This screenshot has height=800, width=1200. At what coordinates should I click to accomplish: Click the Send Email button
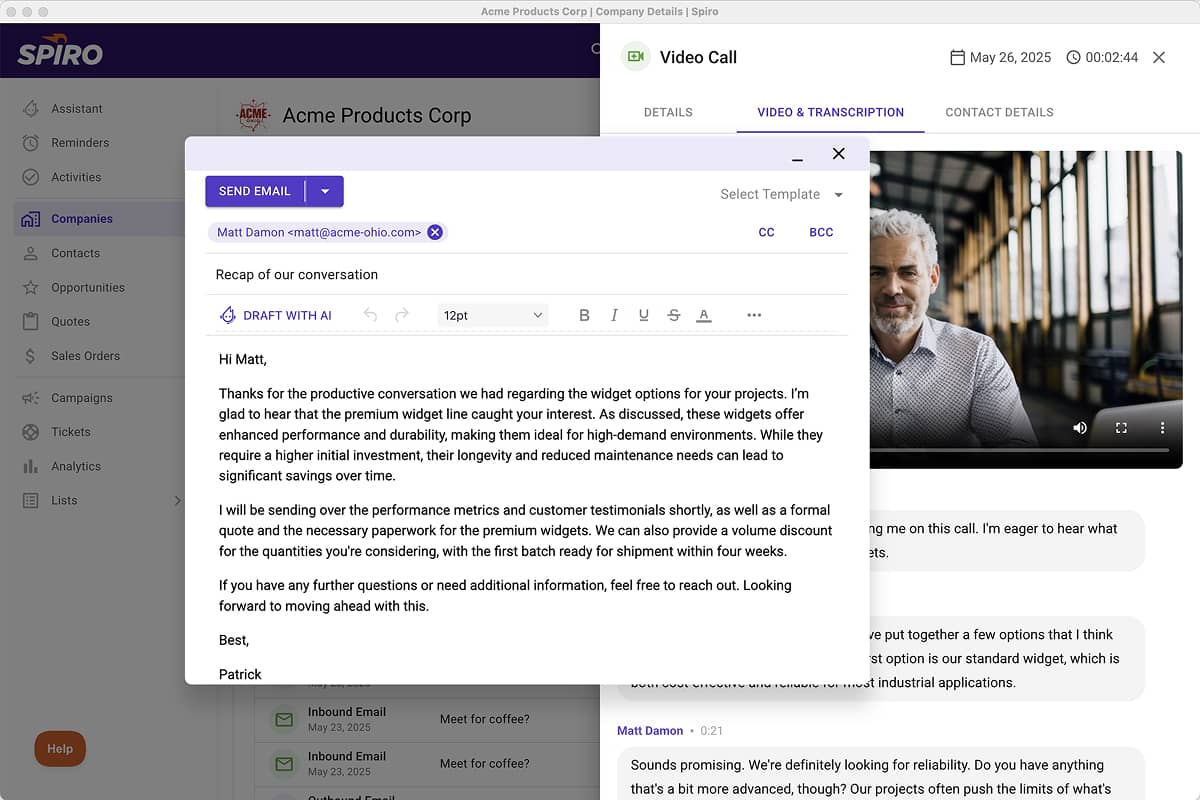tap(255, 191)
